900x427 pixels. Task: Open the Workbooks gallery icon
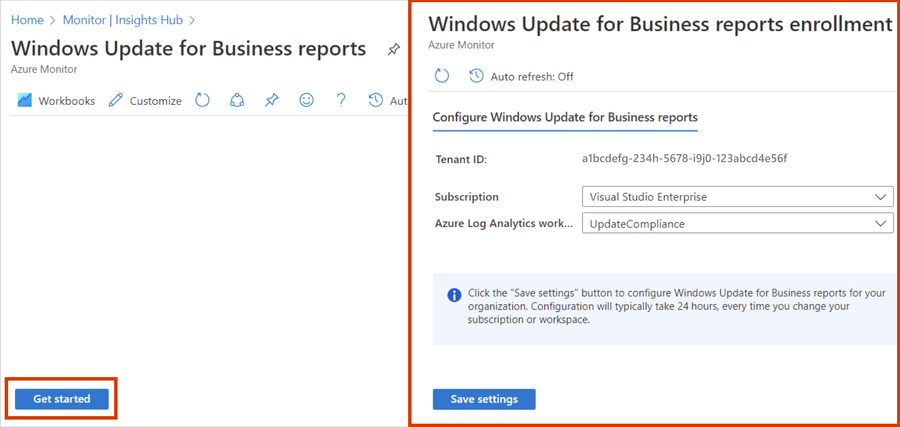[24, 100]
